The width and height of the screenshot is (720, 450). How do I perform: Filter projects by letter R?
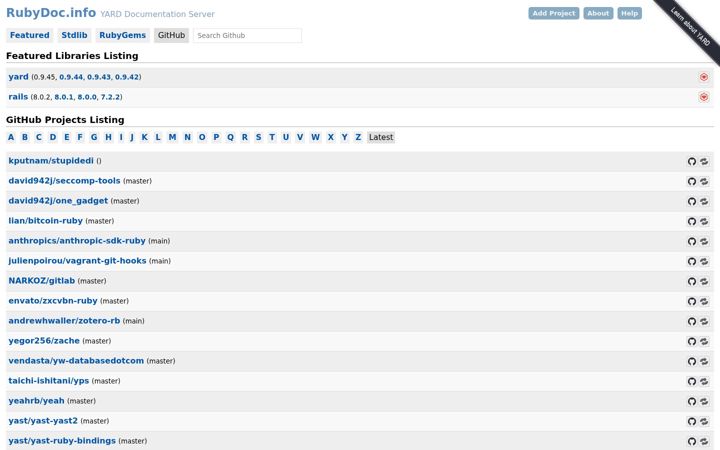(x=244, y=137)
